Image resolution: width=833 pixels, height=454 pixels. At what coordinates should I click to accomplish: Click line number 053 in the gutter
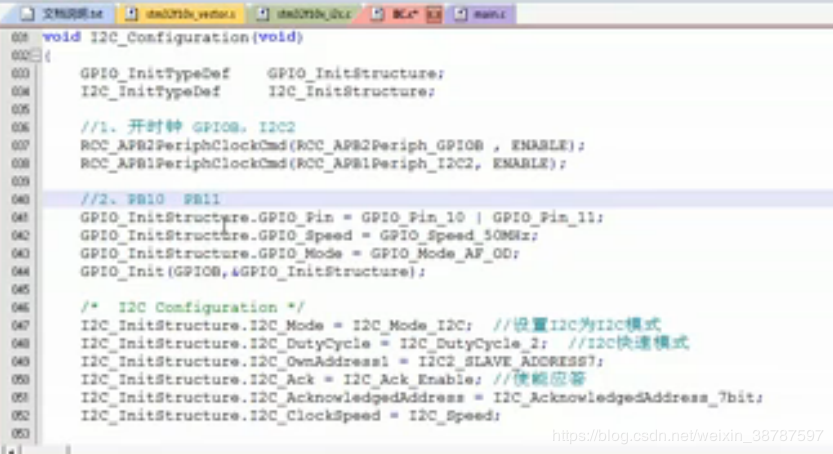(20, 434)
